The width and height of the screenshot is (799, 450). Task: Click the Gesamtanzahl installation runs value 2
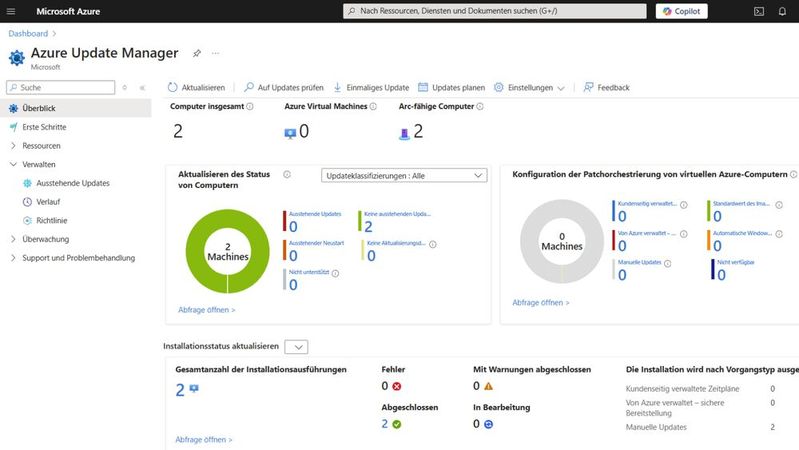pos(180,390)
